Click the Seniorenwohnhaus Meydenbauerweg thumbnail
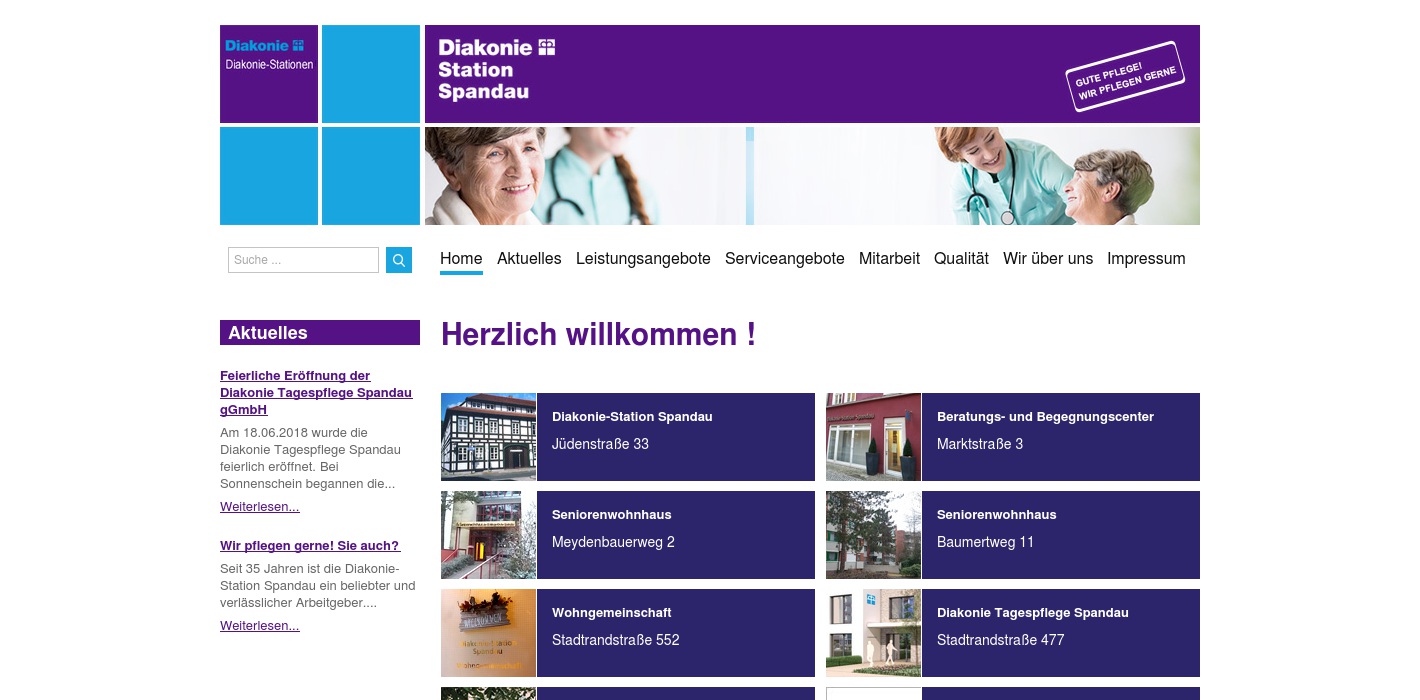This screenshot has width=1420, height=700. coord(488,535)
